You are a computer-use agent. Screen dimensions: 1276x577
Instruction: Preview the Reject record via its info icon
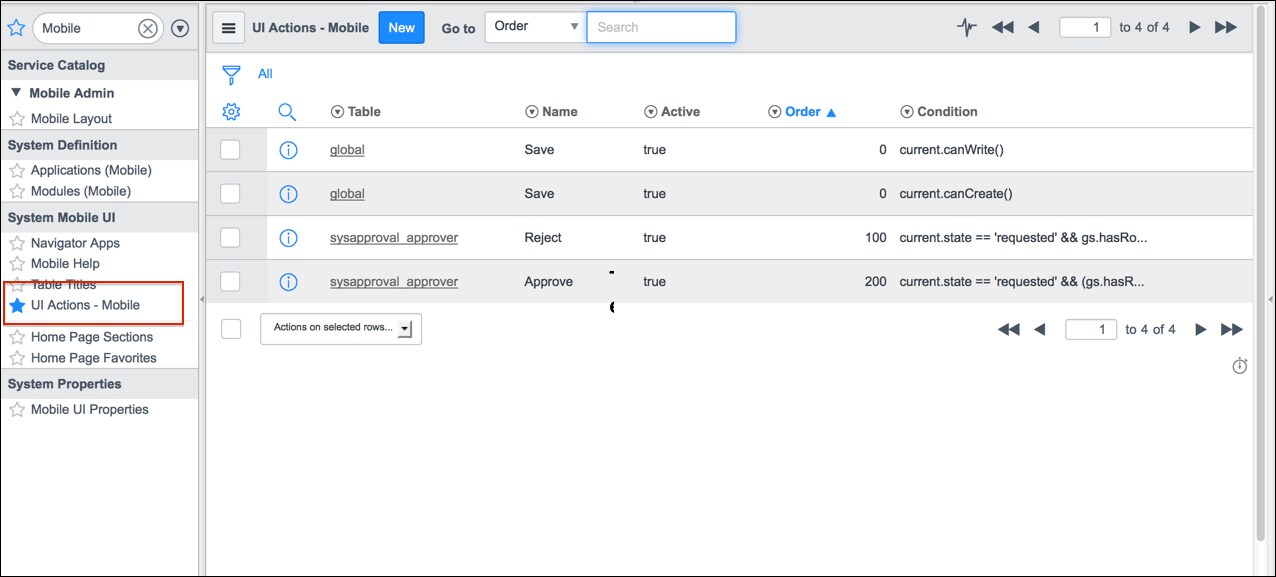289,237
